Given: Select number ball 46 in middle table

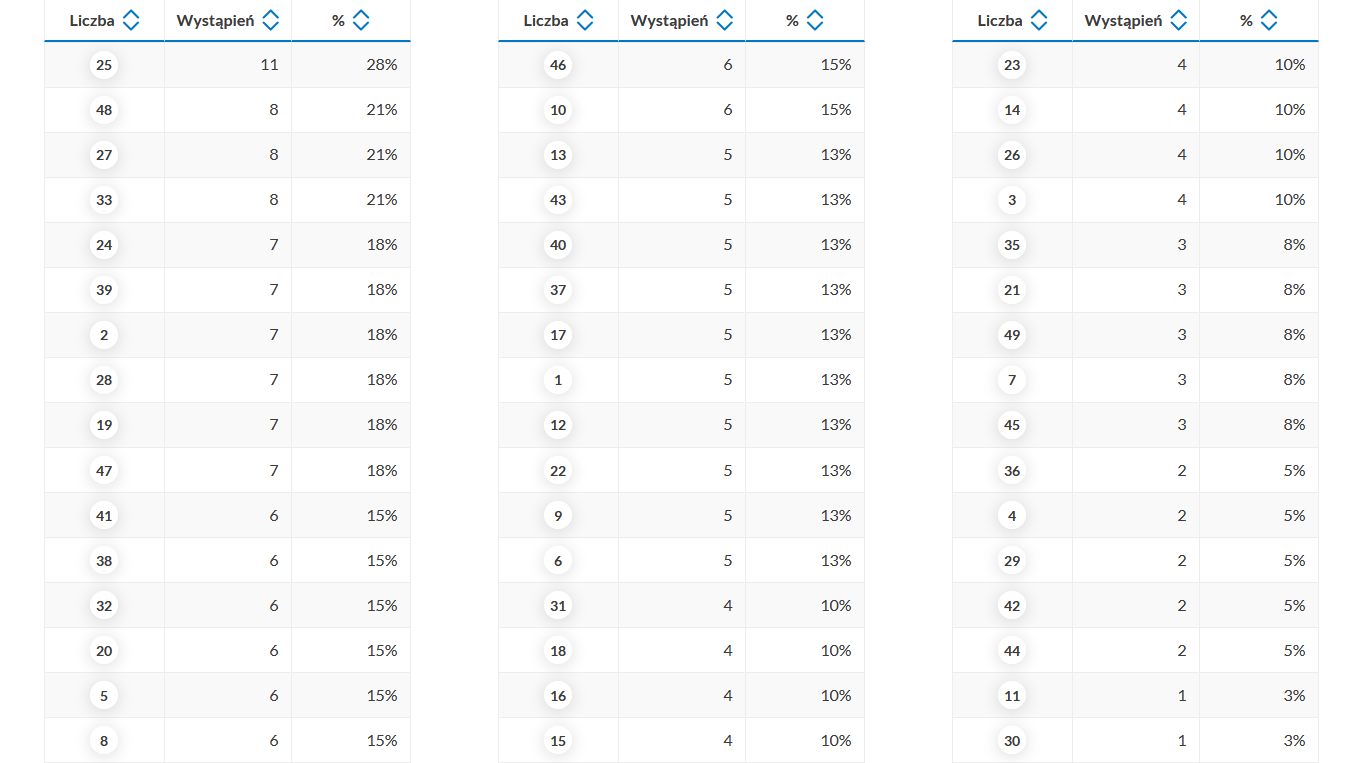Looking at the screenshot, I should pos(558,65).
